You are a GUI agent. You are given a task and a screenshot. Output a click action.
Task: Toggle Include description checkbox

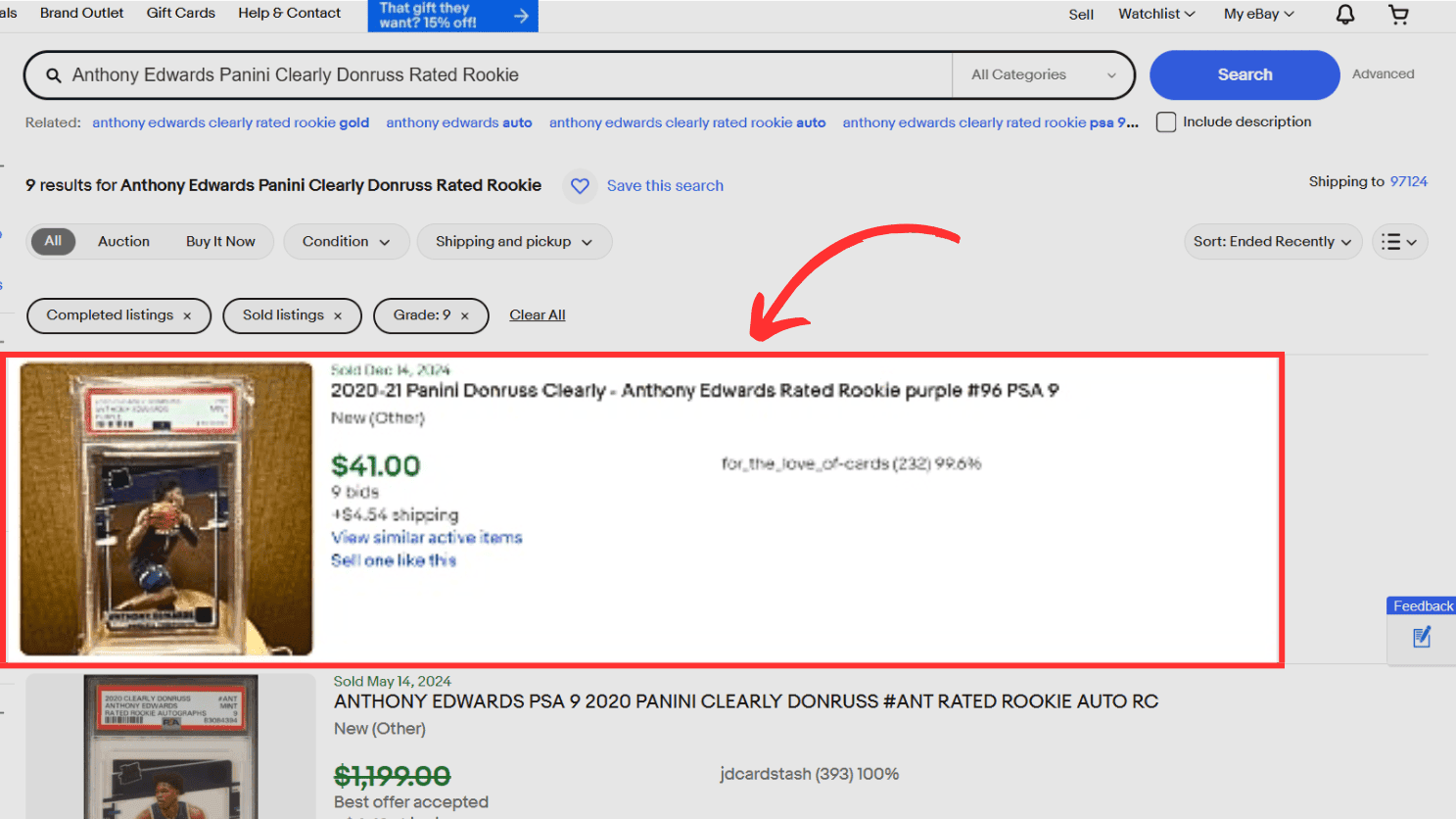point(1166,122)
